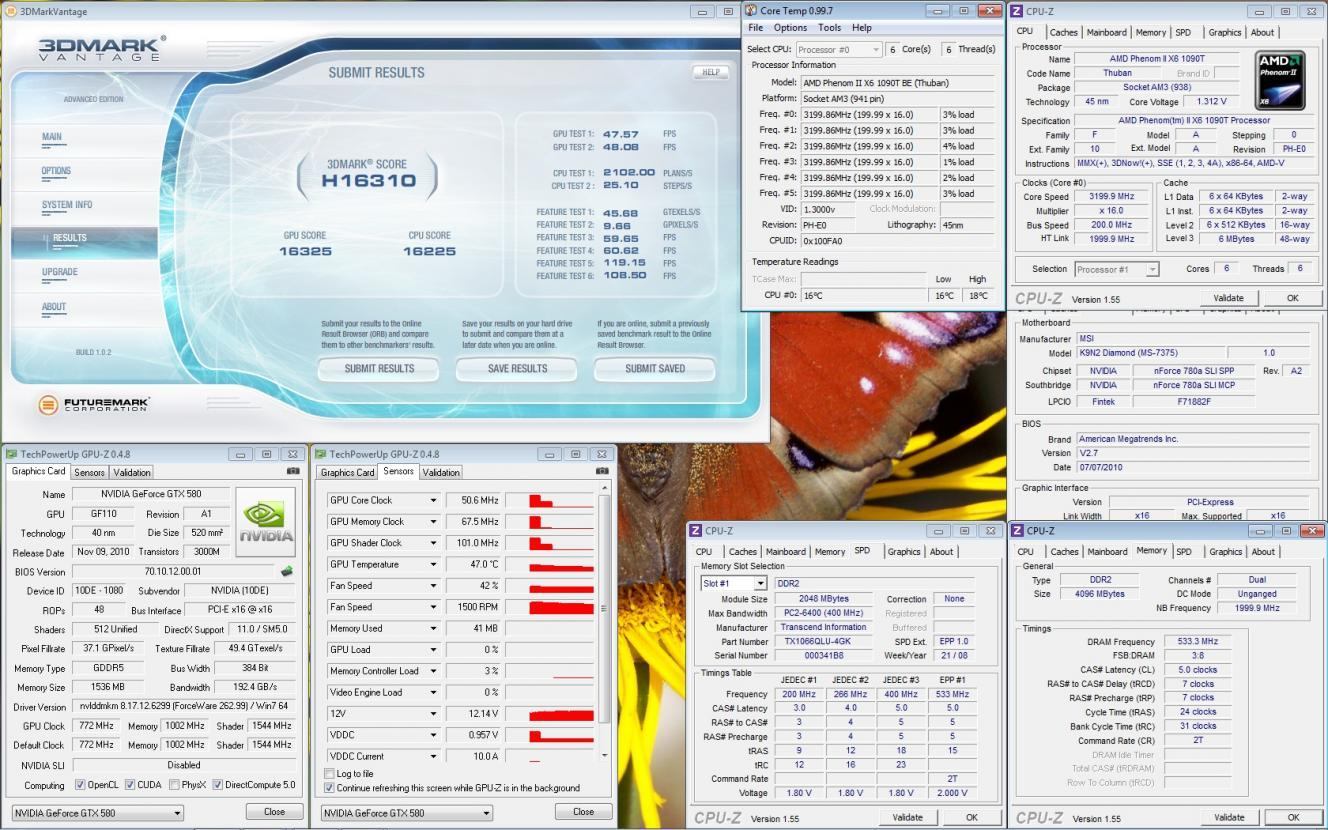1328x830 pixels.
Task: Click the GPU-Z Sensors vertical scrollbar
Action: point(603,621)
